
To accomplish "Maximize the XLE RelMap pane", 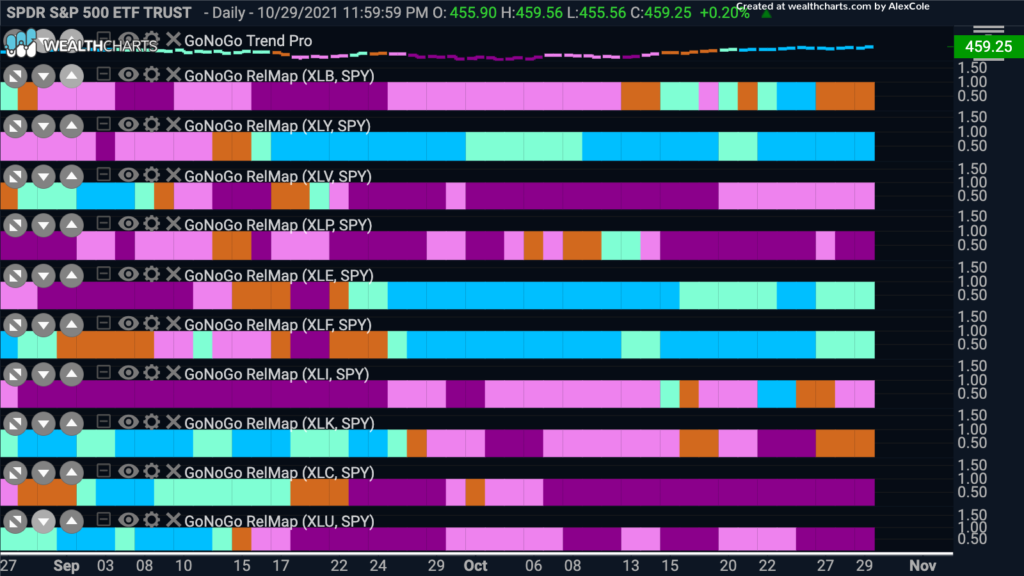I will coord(15,276).
